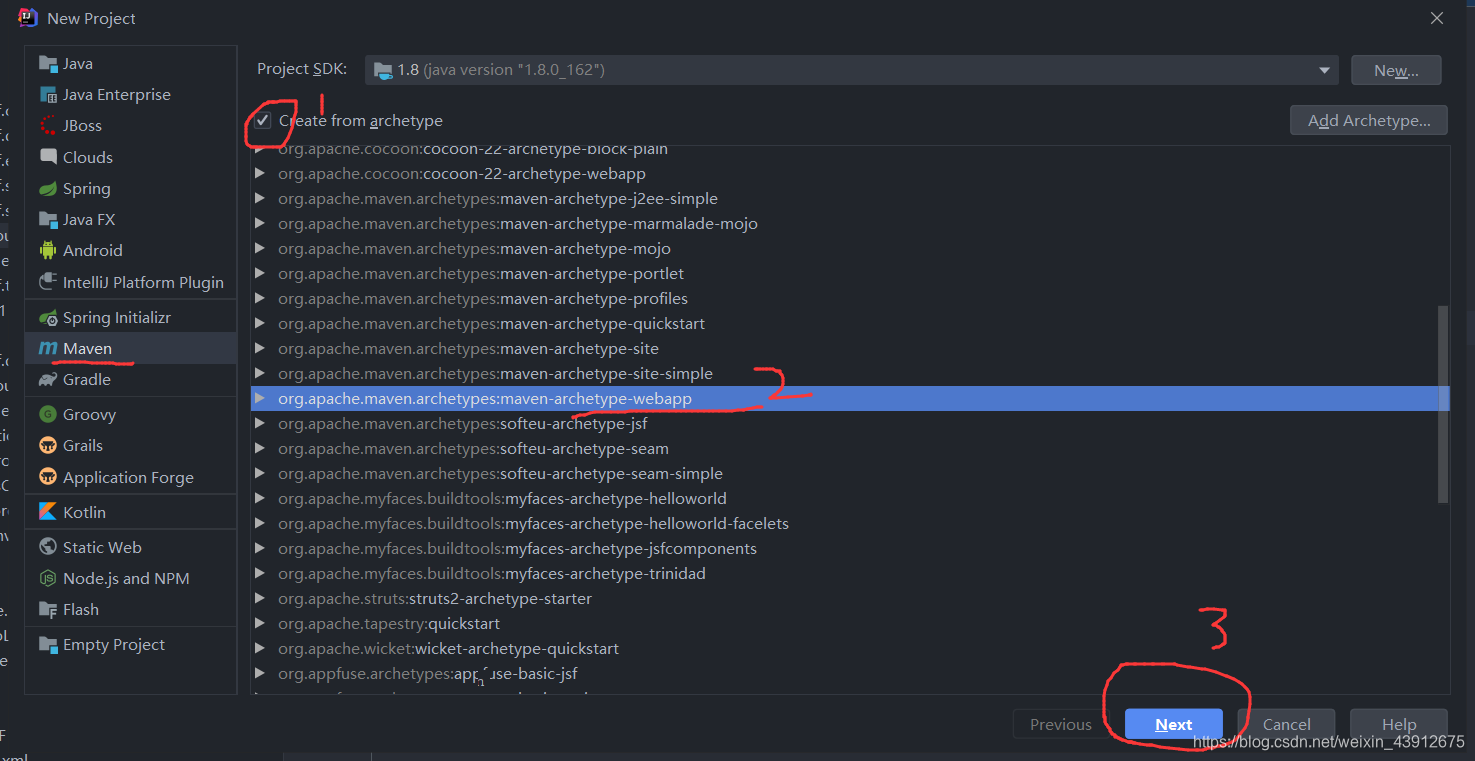Click the Previous button
The height and width of the screenshot is (761, 1475).
coord(1061,724)
